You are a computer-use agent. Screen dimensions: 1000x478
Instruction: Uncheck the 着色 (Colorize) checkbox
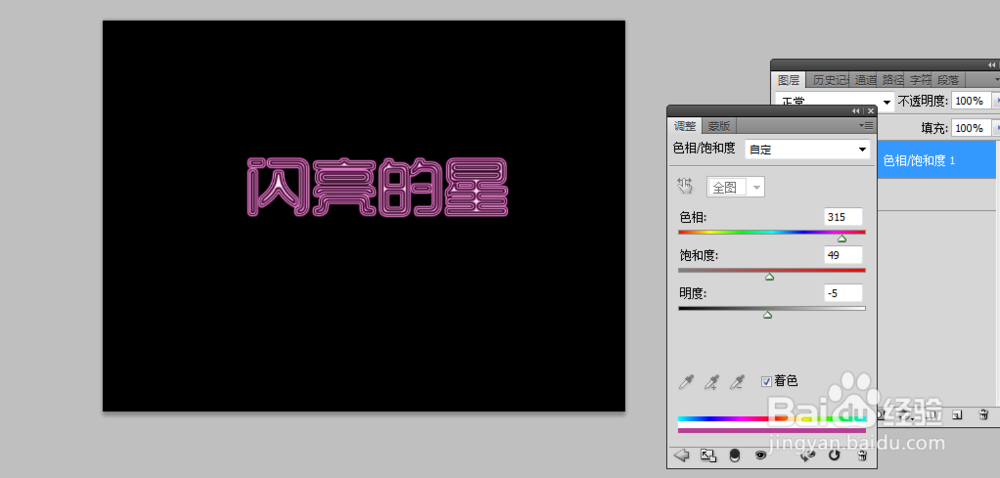click(767, 382)
